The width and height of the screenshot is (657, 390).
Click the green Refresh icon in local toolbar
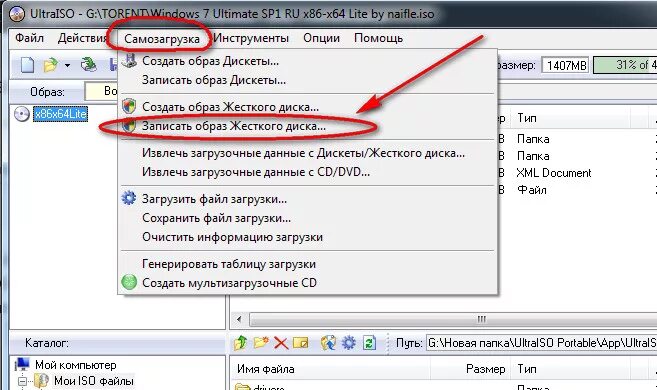coord(369,343)
